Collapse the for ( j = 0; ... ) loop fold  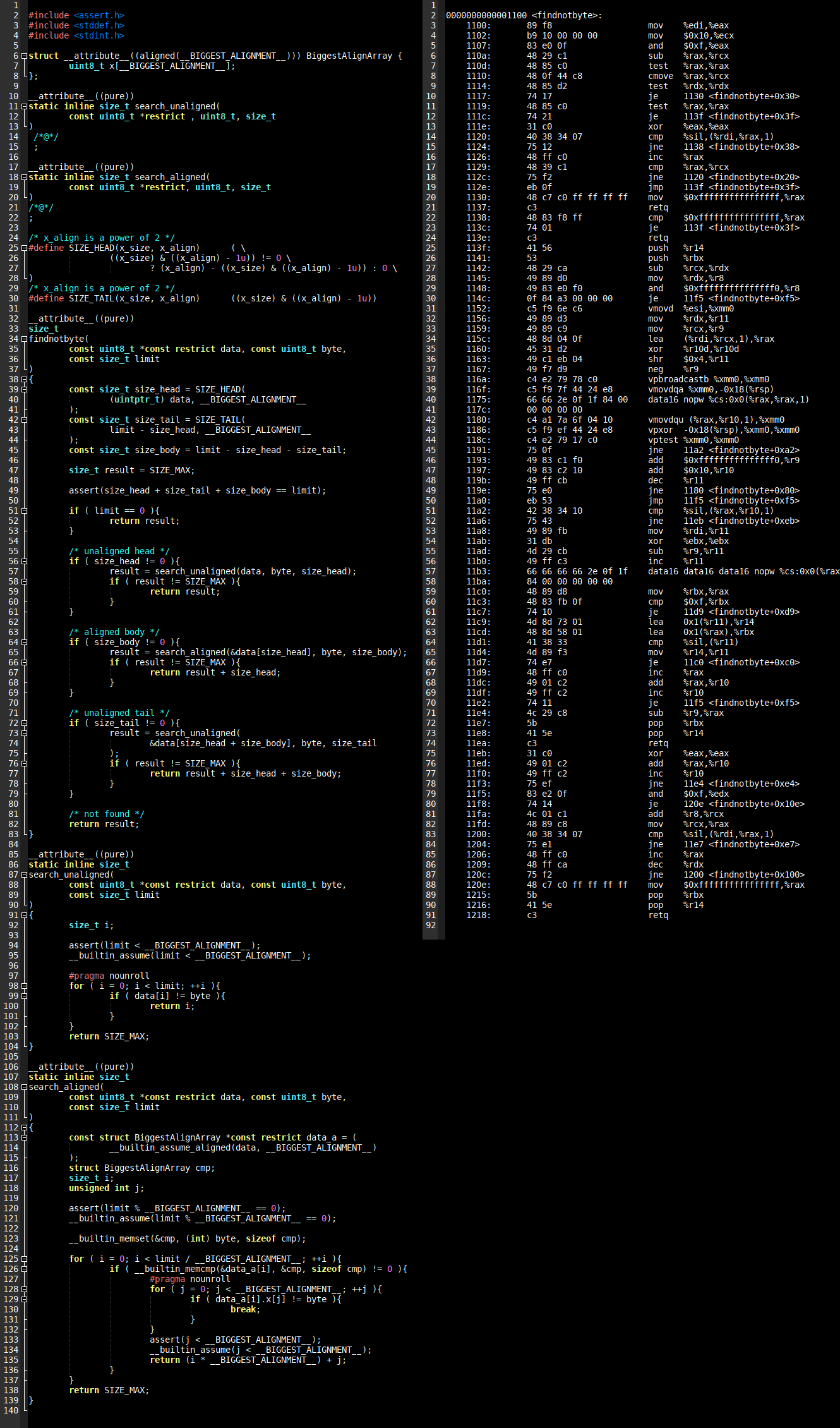tap(24, 1290)
